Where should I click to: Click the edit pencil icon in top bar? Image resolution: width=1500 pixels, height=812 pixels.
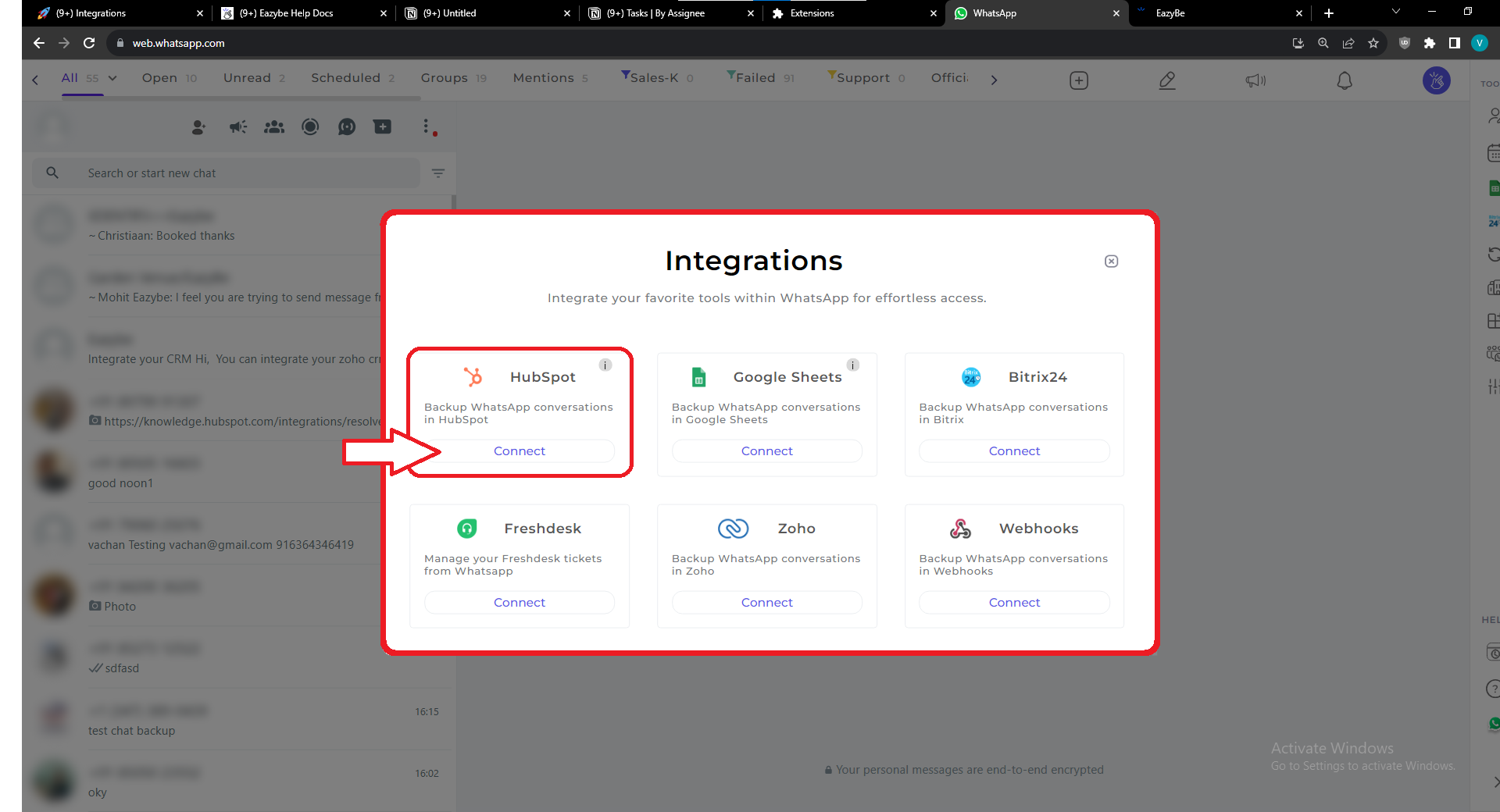[1167, 80]
